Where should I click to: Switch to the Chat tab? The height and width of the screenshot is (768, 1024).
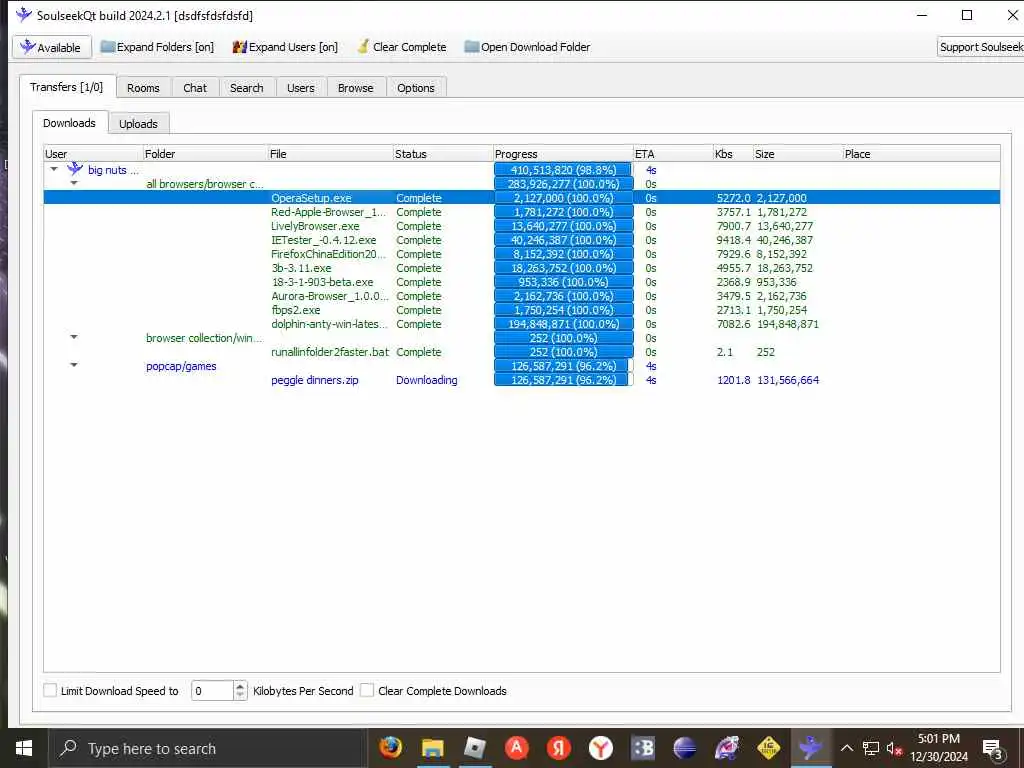pos(195,88)
